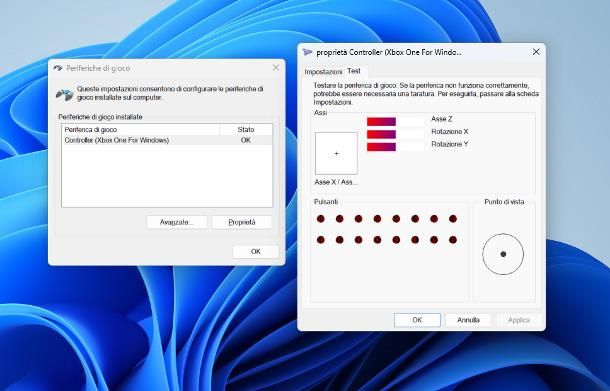Click the first button indicator in the bottom Pulsanti row
This screenshot has width=610, height=391.
(x=321, y=240)
